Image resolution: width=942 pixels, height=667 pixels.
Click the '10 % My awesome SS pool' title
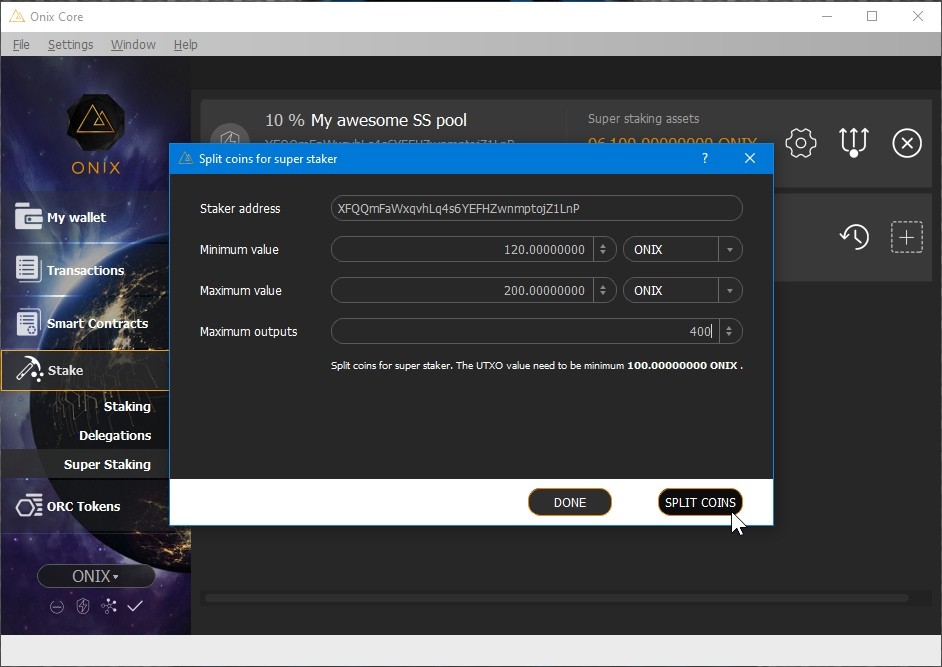tap(366, 120)
